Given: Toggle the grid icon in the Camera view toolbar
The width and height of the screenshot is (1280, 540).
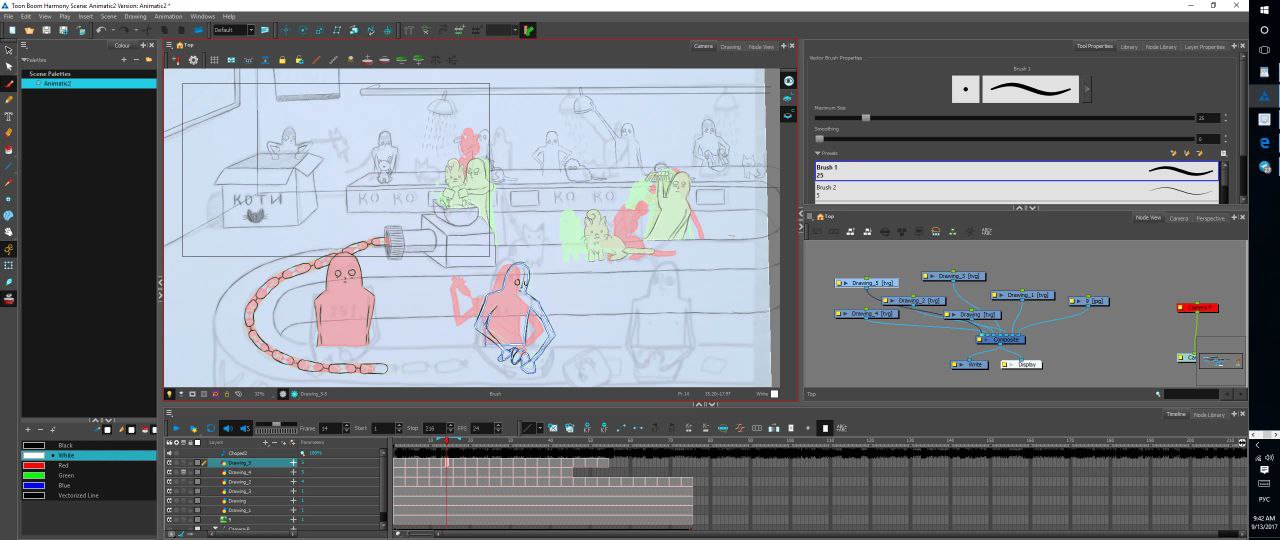Looking at the screenshot, I should coord(213,60).
